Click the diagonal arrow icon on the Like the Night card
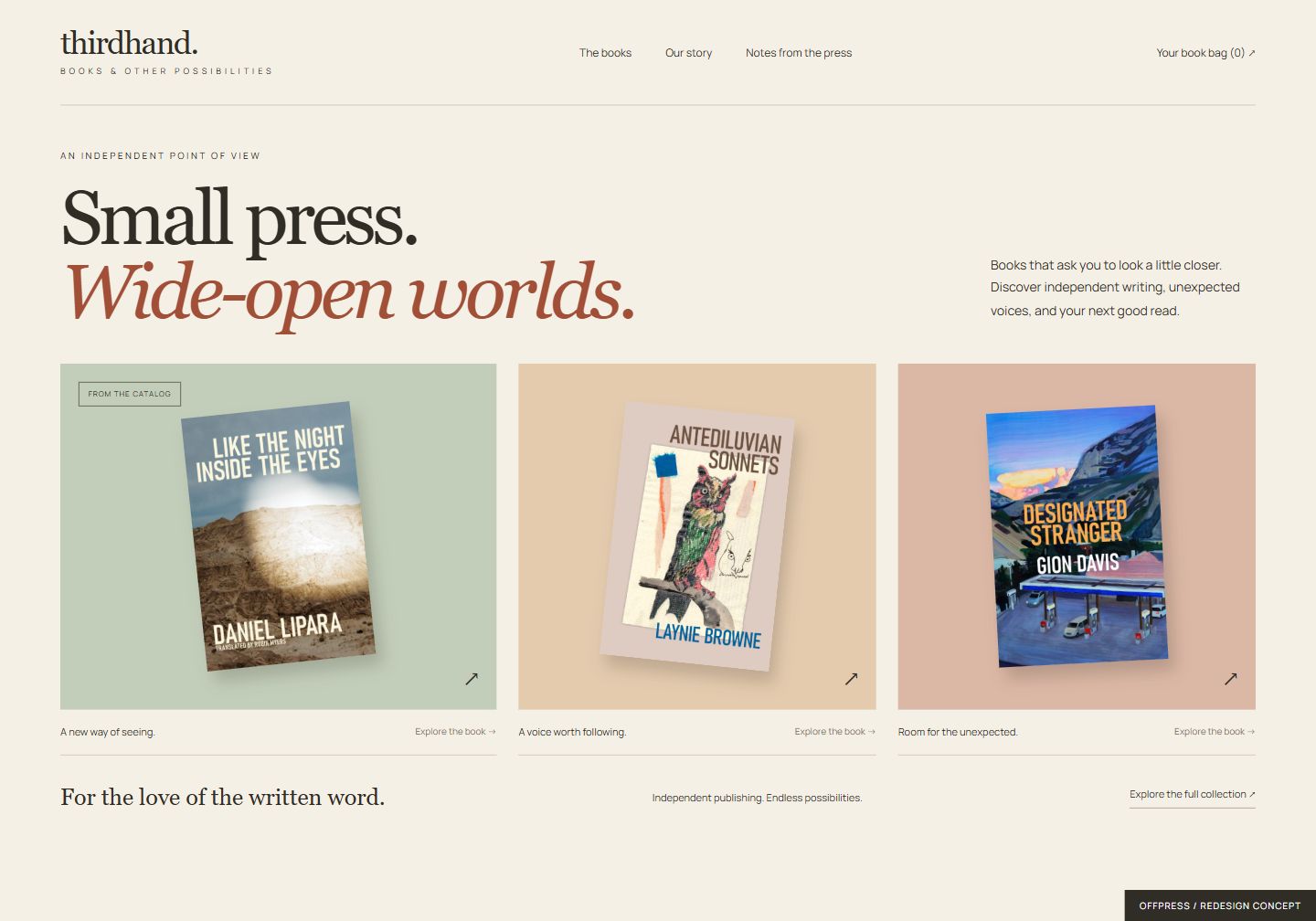This screenshot has width=1316, height=921. [x=472, y=679]
